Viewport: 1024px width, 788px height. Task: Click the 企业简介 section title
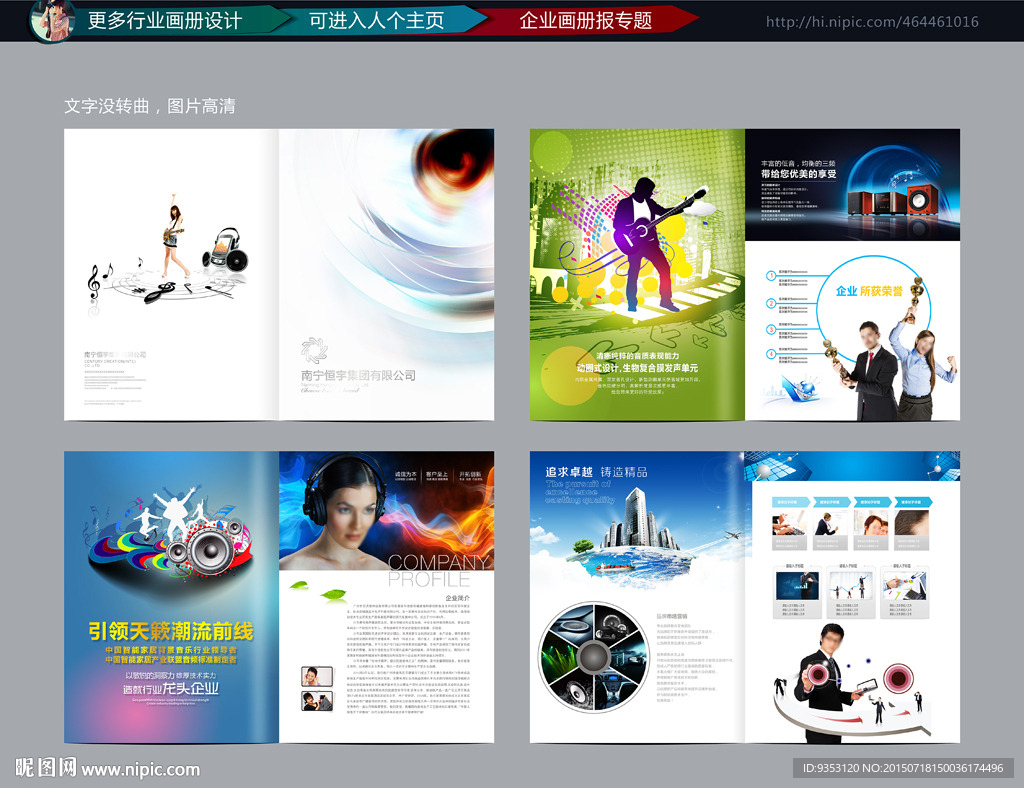click(457, 598)
